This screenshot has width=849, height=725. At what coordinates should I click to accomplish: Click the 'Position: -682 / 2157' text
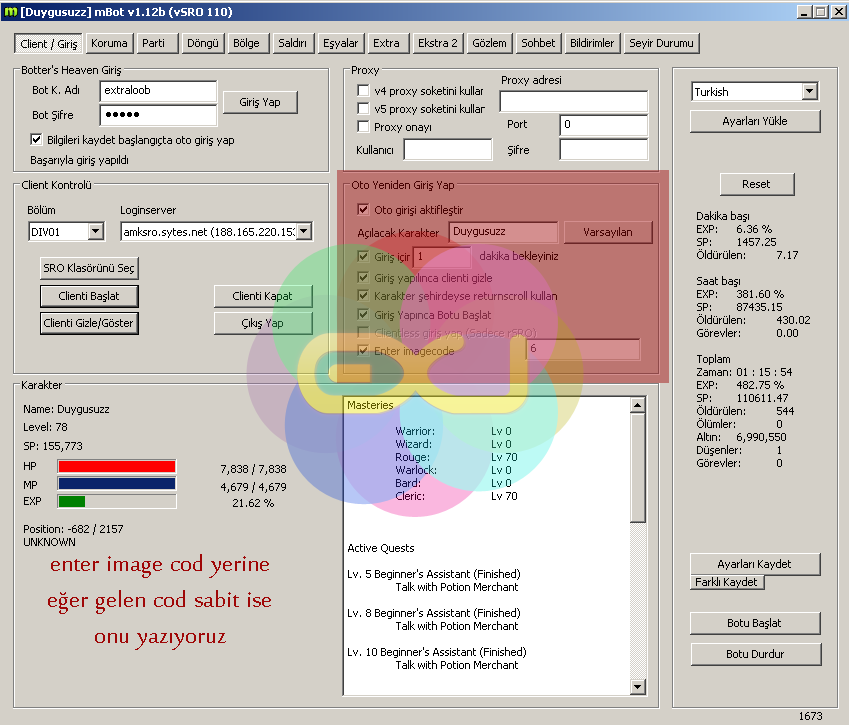pyautogui.click(x=73, y=529)
